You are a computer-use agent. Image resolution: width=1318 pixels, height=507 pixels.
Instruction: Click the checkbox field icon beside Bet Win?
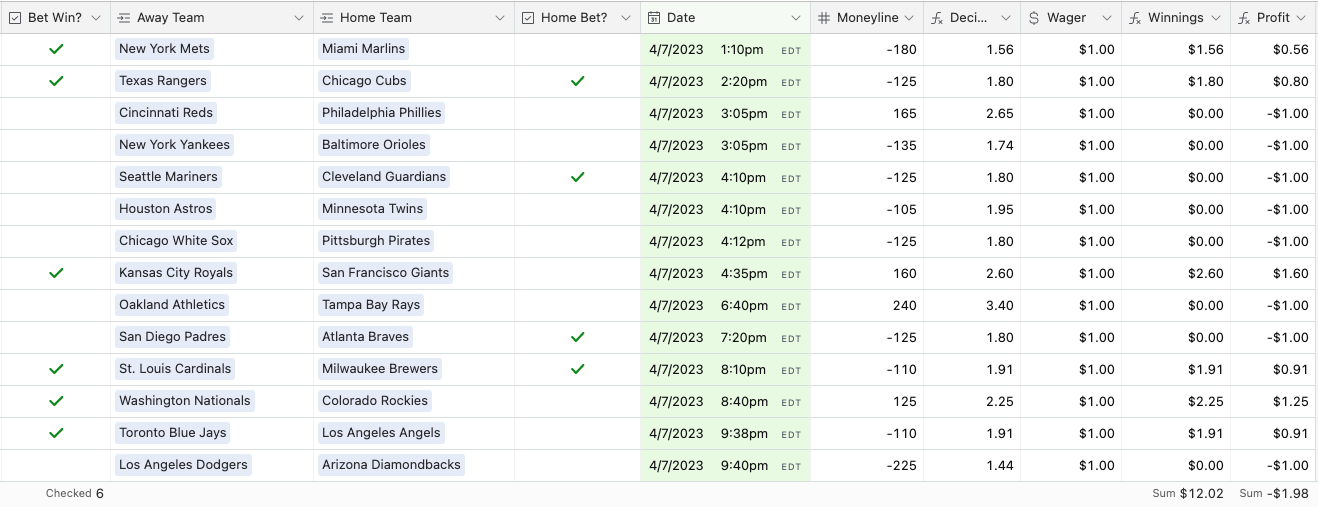coord(15,18)
